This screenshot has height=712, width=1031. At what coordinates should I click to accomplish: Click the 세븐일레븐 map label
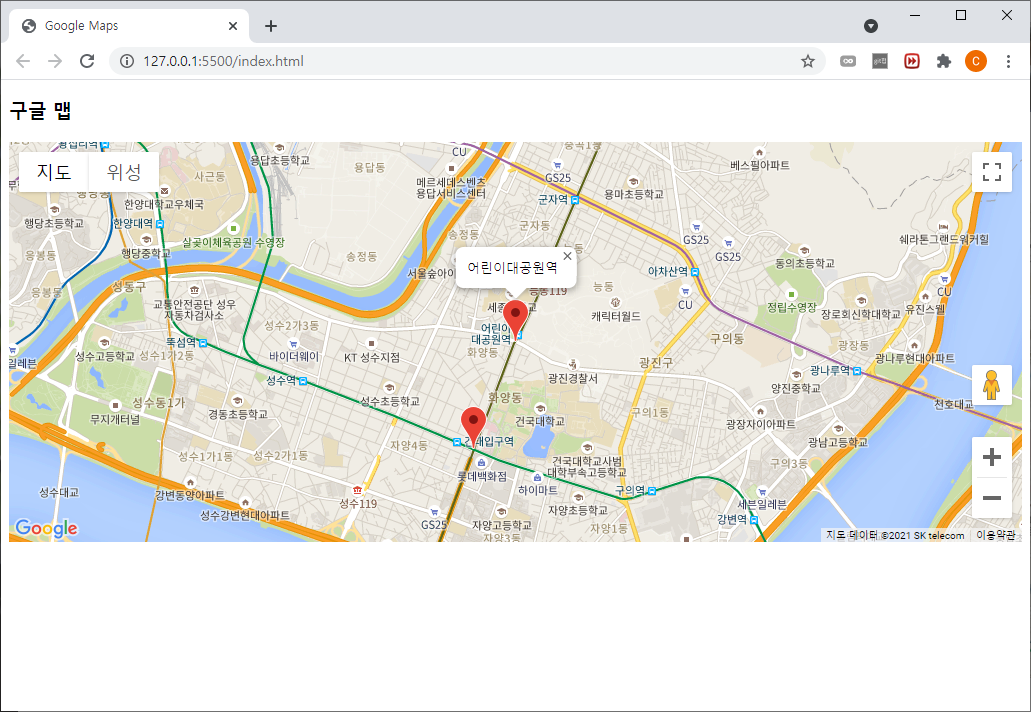(761, 505)
